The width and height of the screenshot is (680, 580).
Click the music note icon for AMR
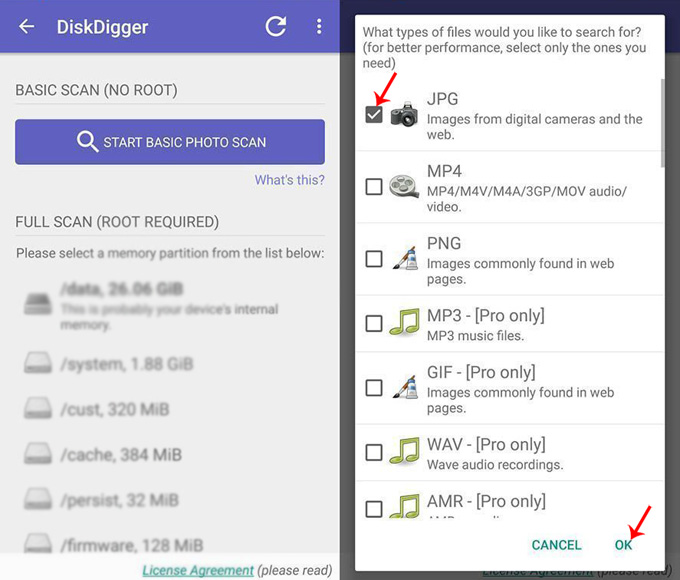tap(405, 506)
